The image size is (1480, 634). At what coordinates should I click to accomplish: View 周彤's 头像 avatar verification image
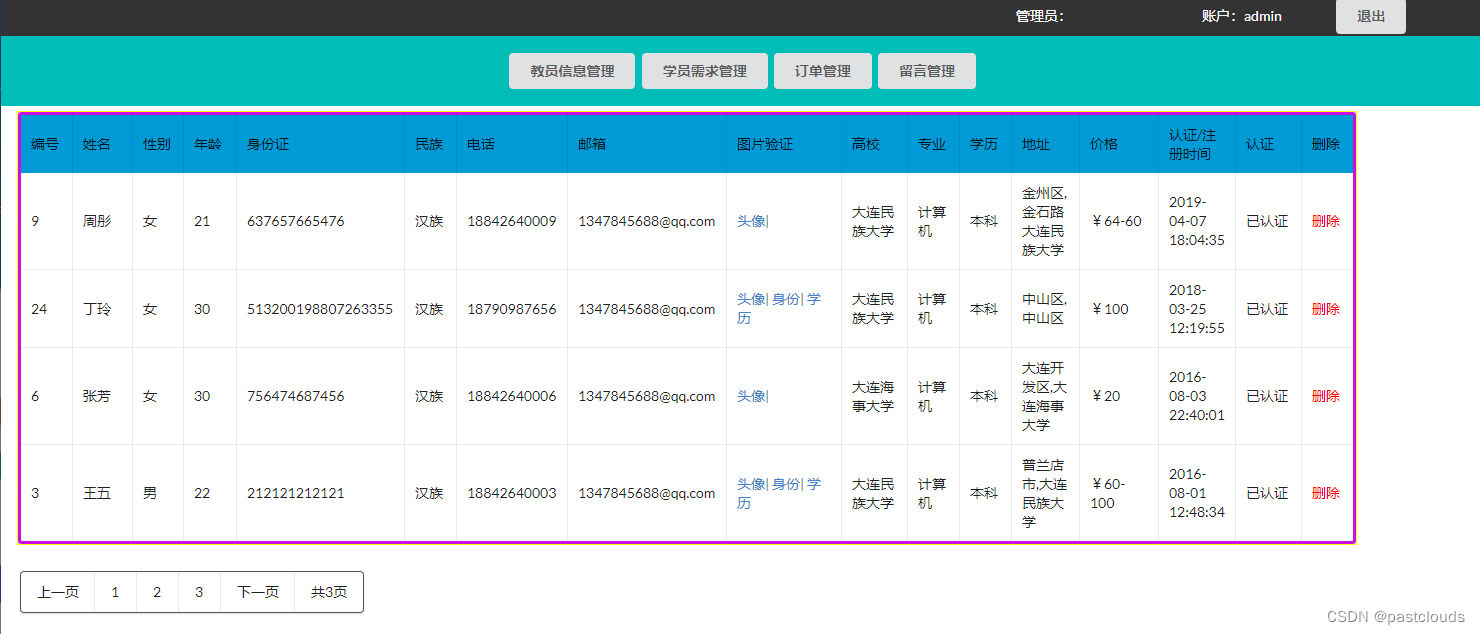752,220
